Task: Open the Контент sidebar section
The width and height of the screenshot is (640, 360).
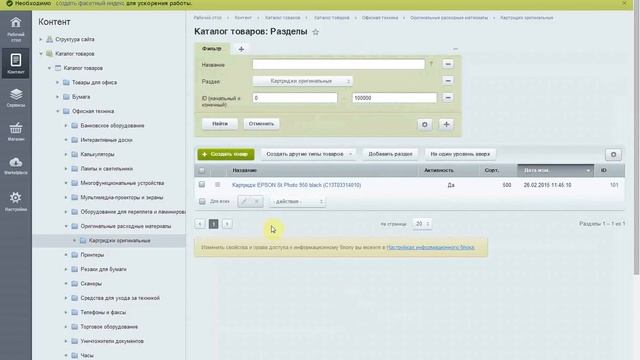Action: (x=16, y=63)
